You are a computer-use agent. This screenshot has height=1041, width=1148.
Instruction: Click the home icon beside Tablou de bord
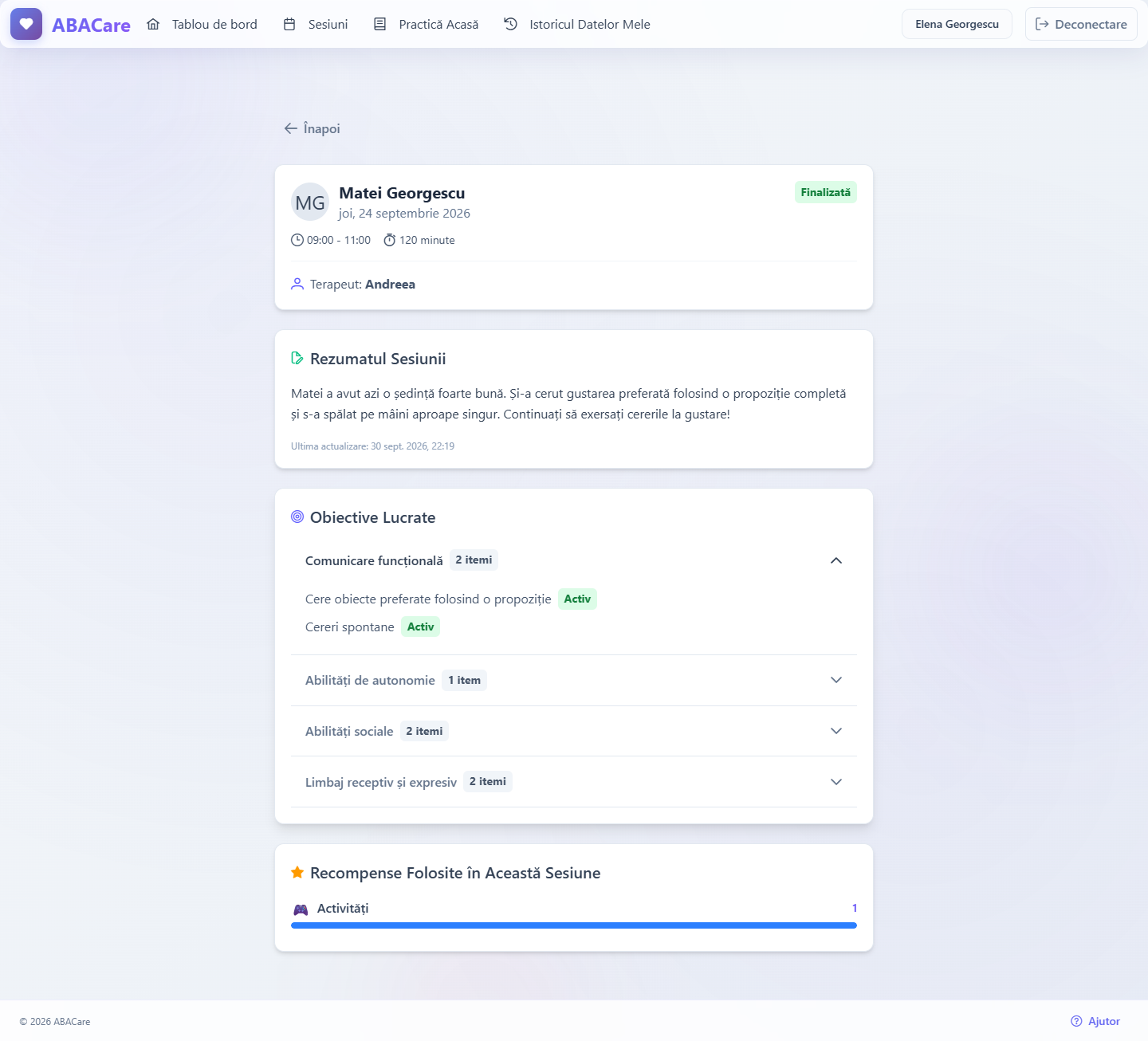click(153, 24)
